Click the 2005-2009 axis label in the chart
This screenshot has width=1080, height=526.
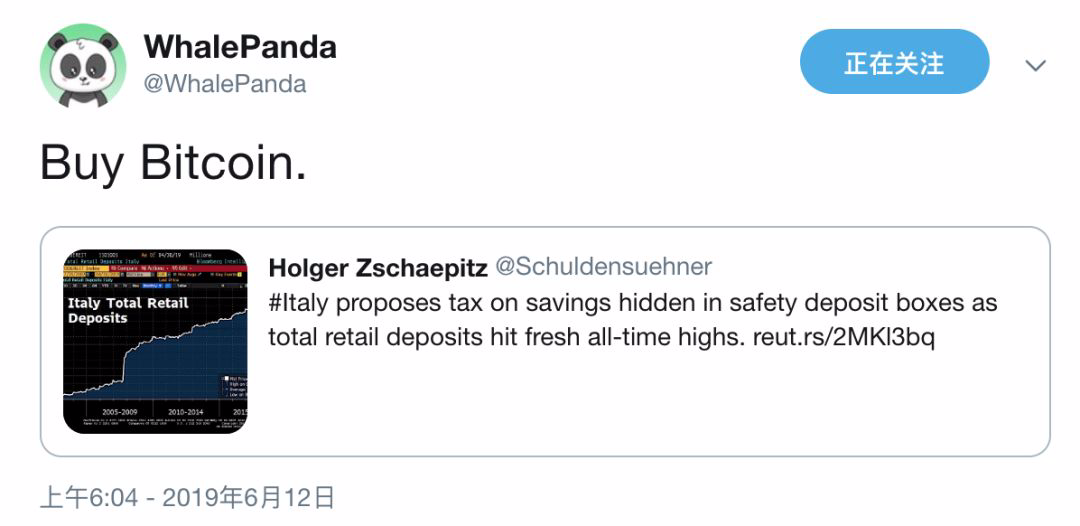118,412
